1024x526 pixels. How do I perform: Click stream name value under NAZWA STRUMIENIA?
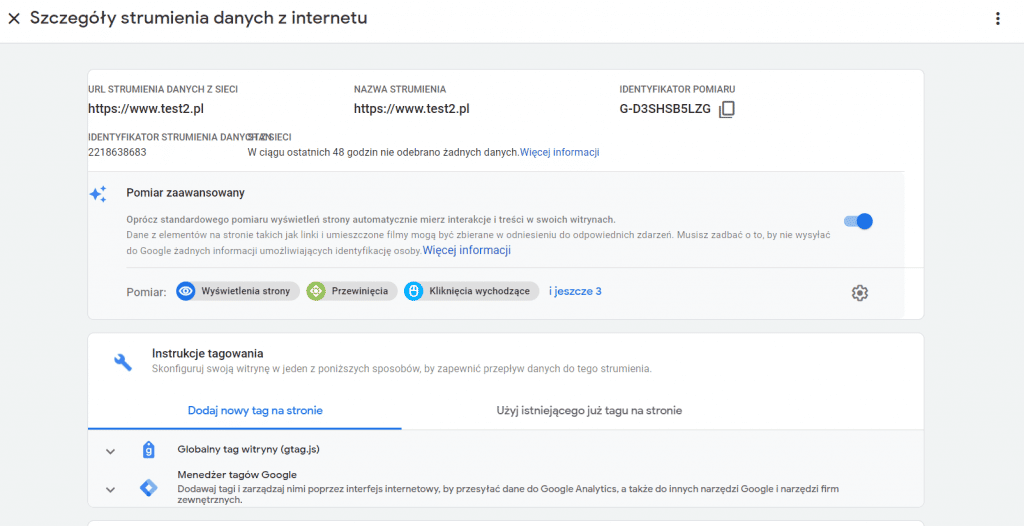coord(411,109)
